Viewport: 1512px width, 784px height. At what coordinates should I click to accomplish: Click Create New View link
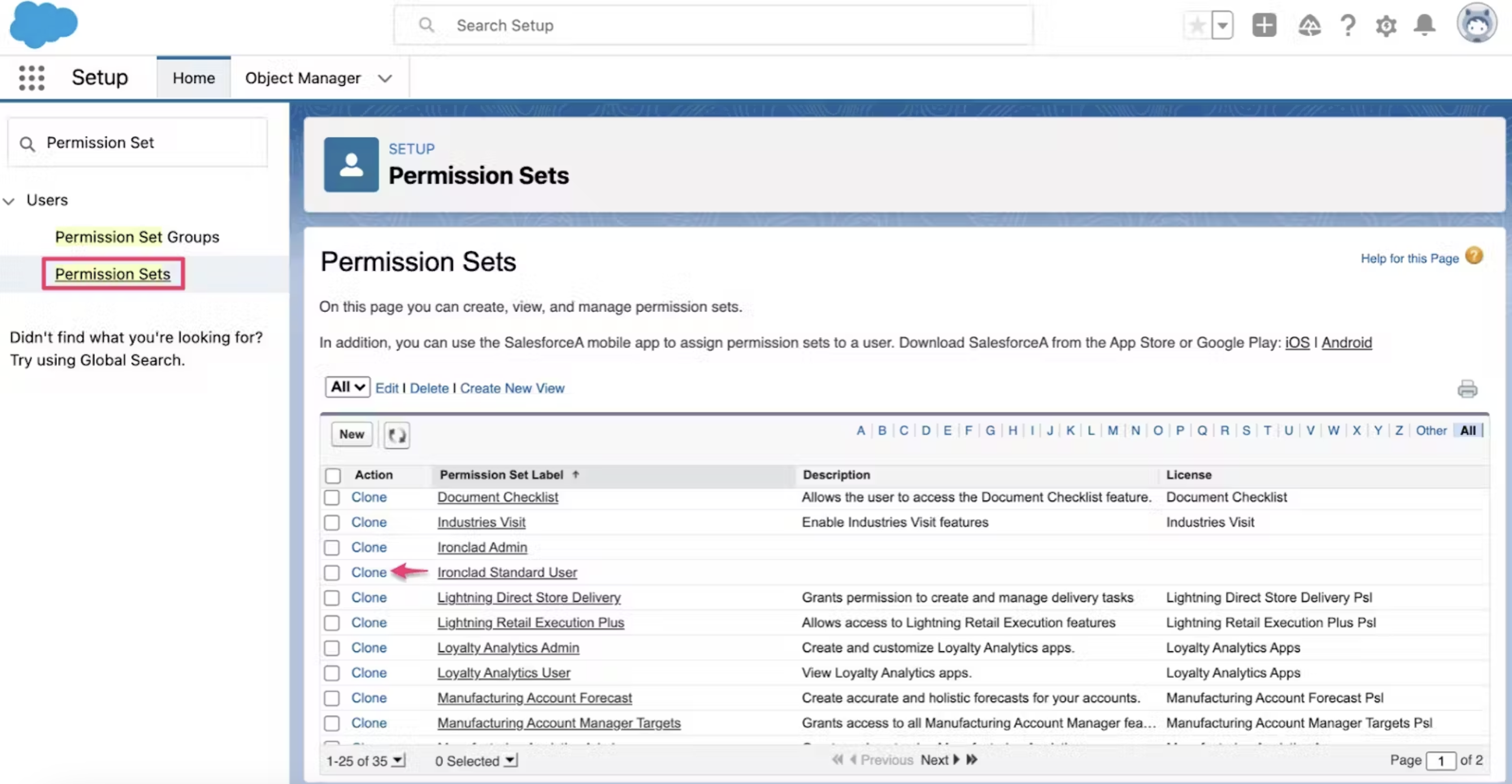click(512, 388)
